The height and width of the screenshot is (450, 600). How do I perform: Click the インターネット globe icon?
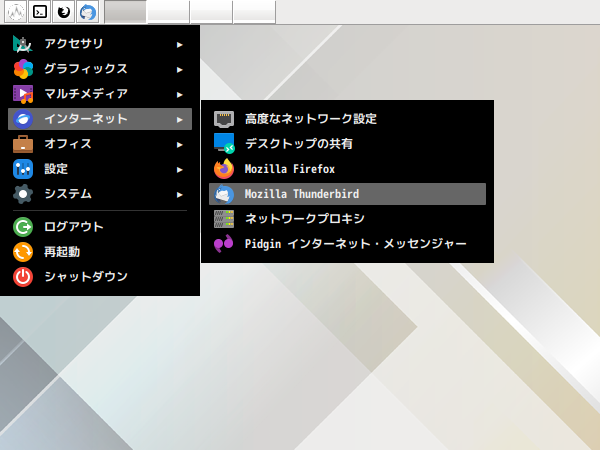point(23,119)
